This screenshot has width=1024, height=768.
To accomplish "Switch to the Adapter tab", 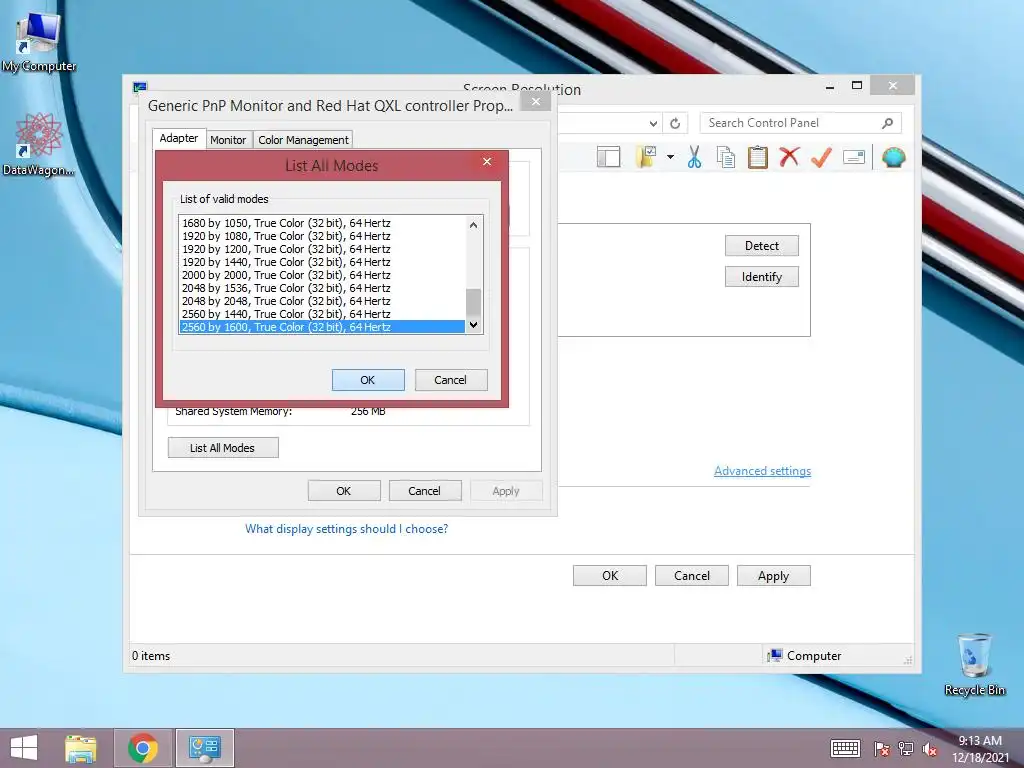I will click(x=178, y=138).
